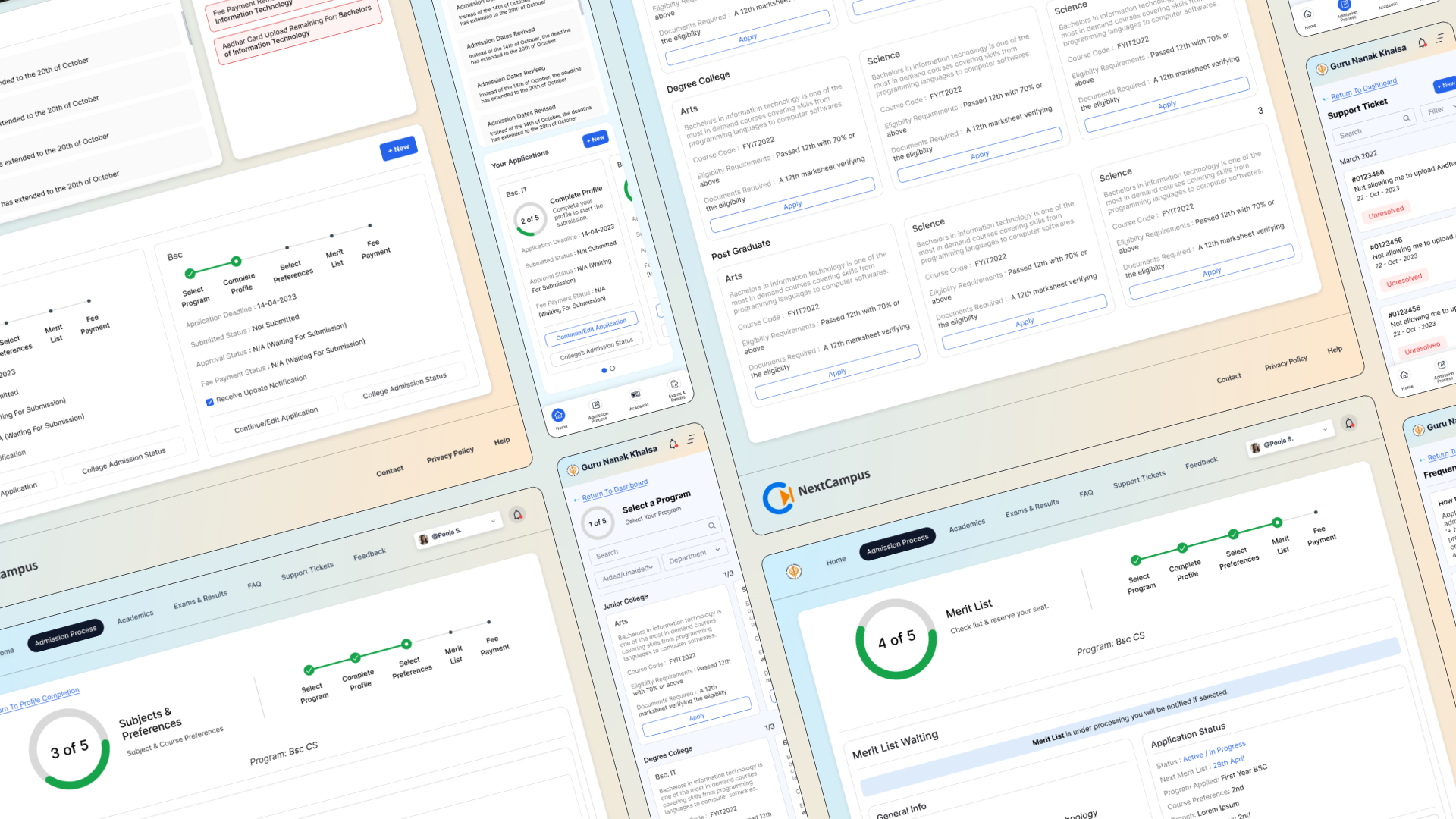The image size is (1456, 819).
Task: Tap Home icon in Support Ticket bottom nav
Action: pyautogui.click(x=1404, y=375)
